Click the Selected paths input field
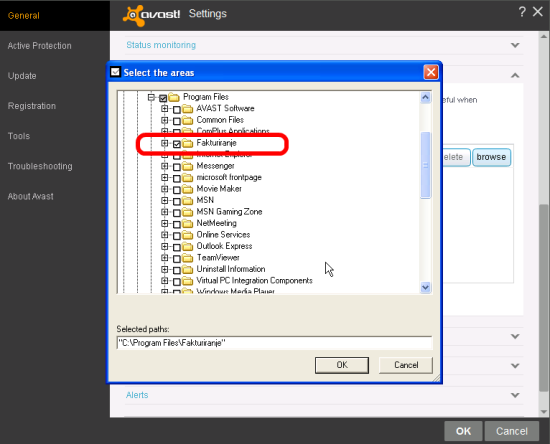This screenshot has height=444, width=550. coord(274,343)
